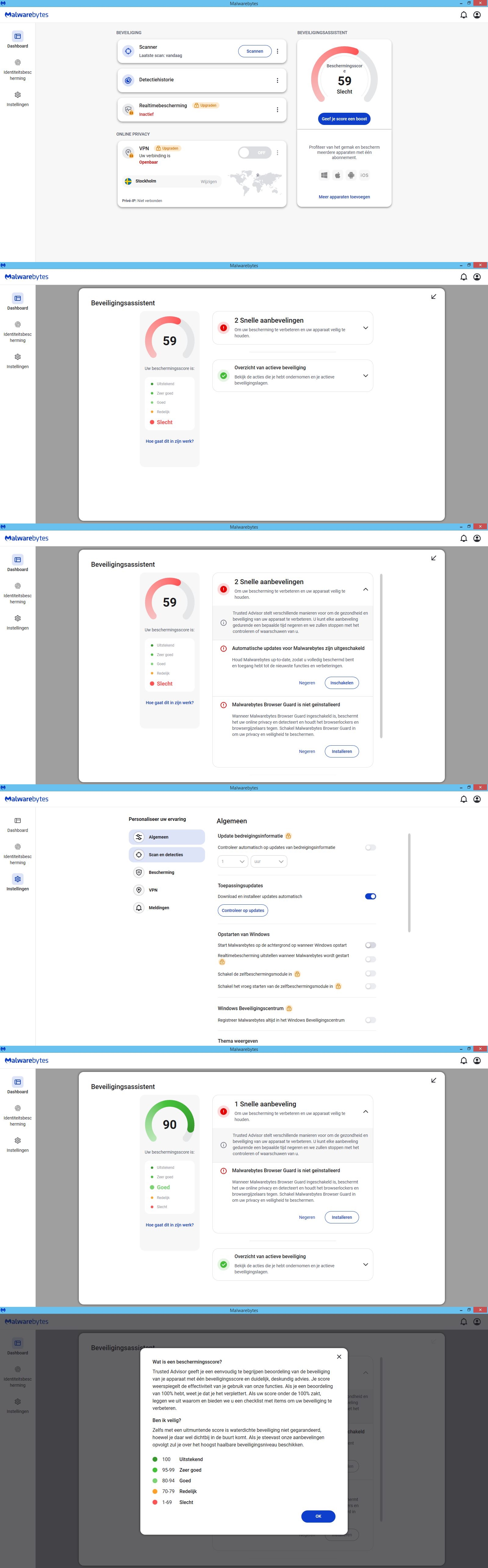Select the Algemeen settings tab
Image resolution: width=488 pixels, height=1568 pixels.
(x=167, y=837)
